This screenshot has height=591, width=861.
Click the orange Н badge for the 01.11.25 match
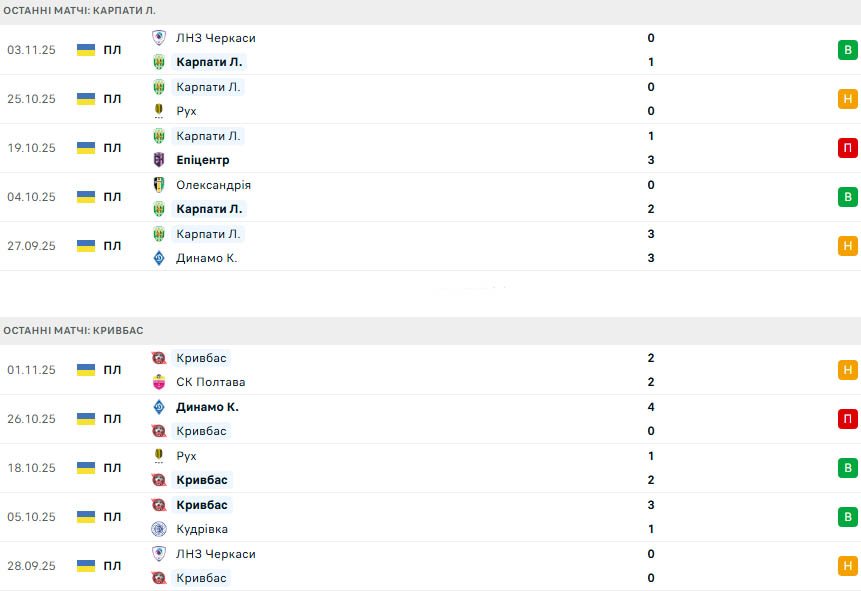848,370
